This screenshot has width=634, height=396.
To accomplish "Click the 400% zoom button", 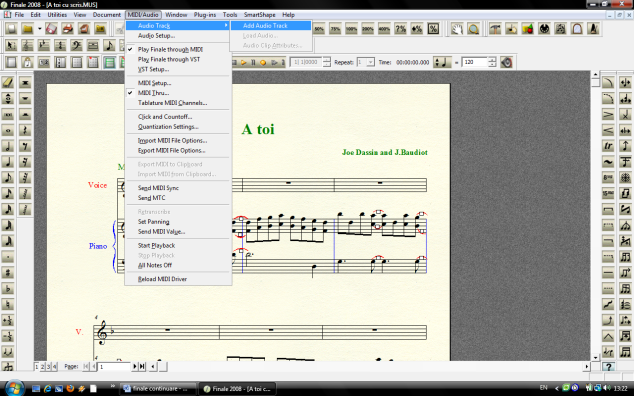I will click(x=384, y=29).
